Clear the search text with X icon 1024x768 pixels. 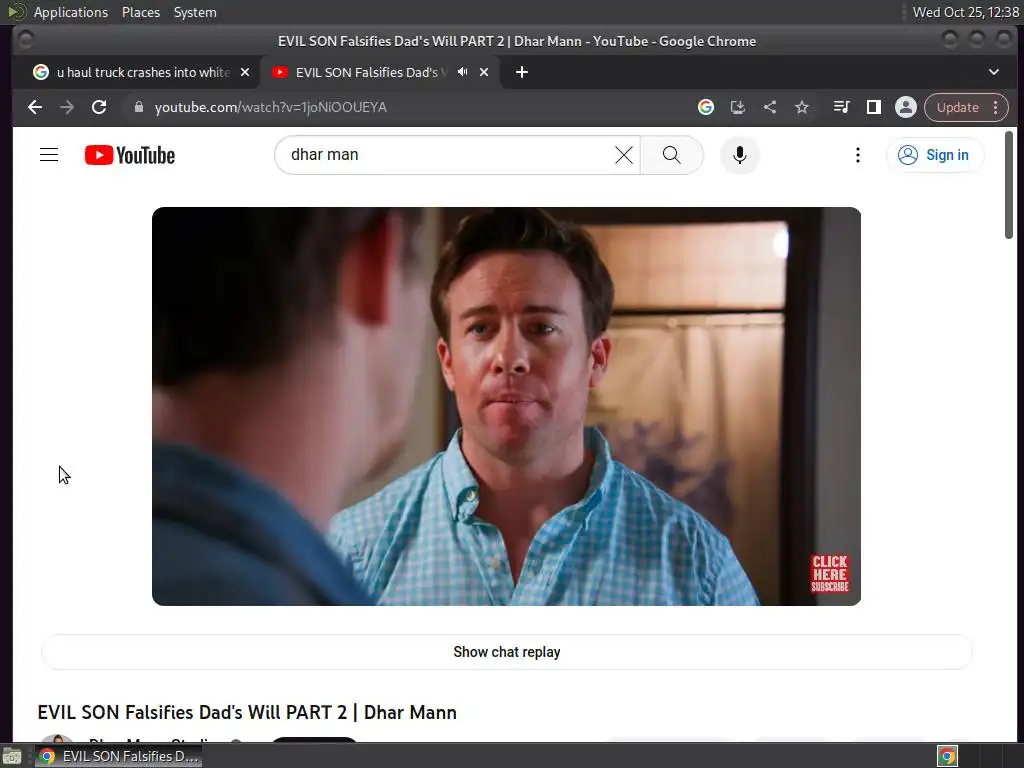[x=624, y=155]
